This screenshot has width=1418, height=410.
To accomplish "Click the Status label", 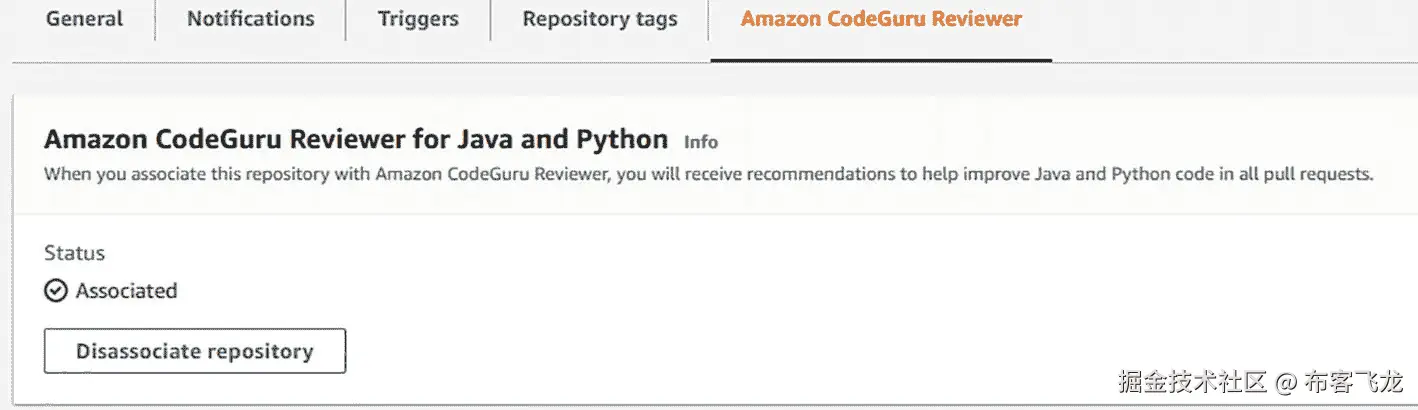I will coord(75,253).
